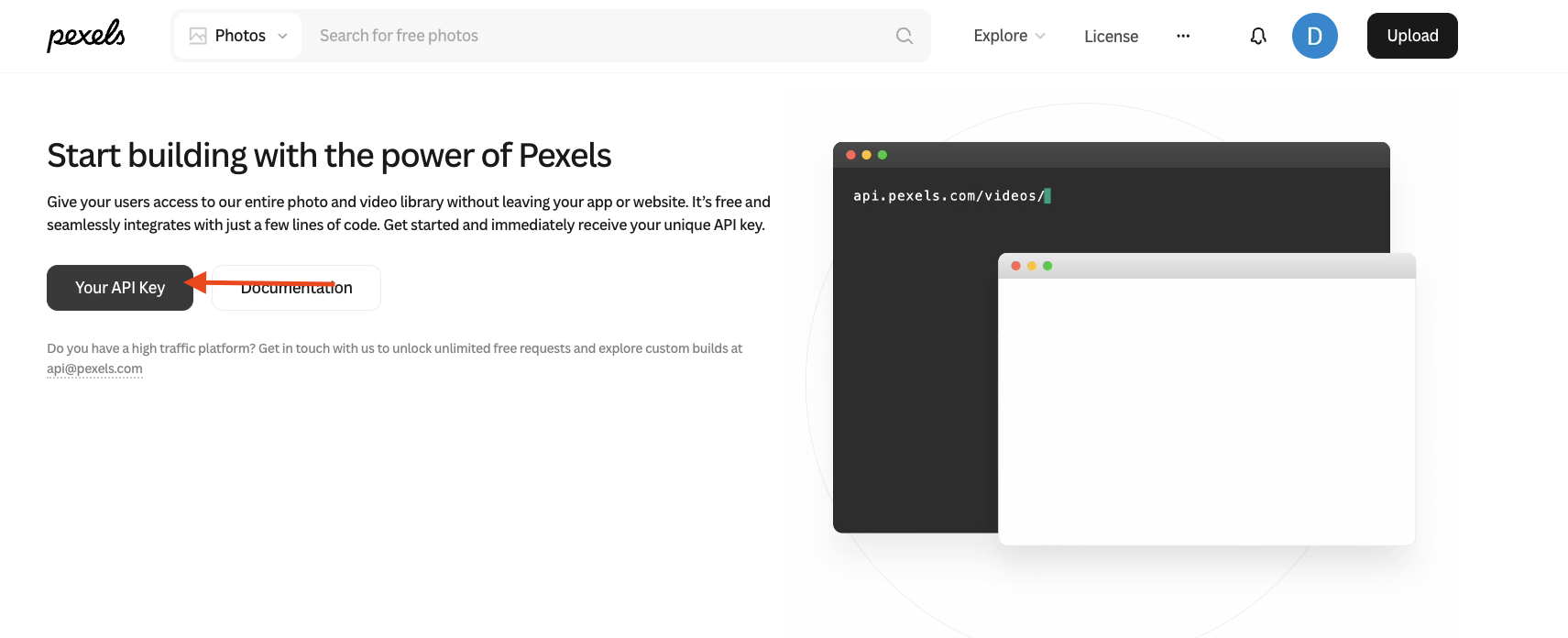
Task: Expand the Explore menu
Action: coord(1009,36)
